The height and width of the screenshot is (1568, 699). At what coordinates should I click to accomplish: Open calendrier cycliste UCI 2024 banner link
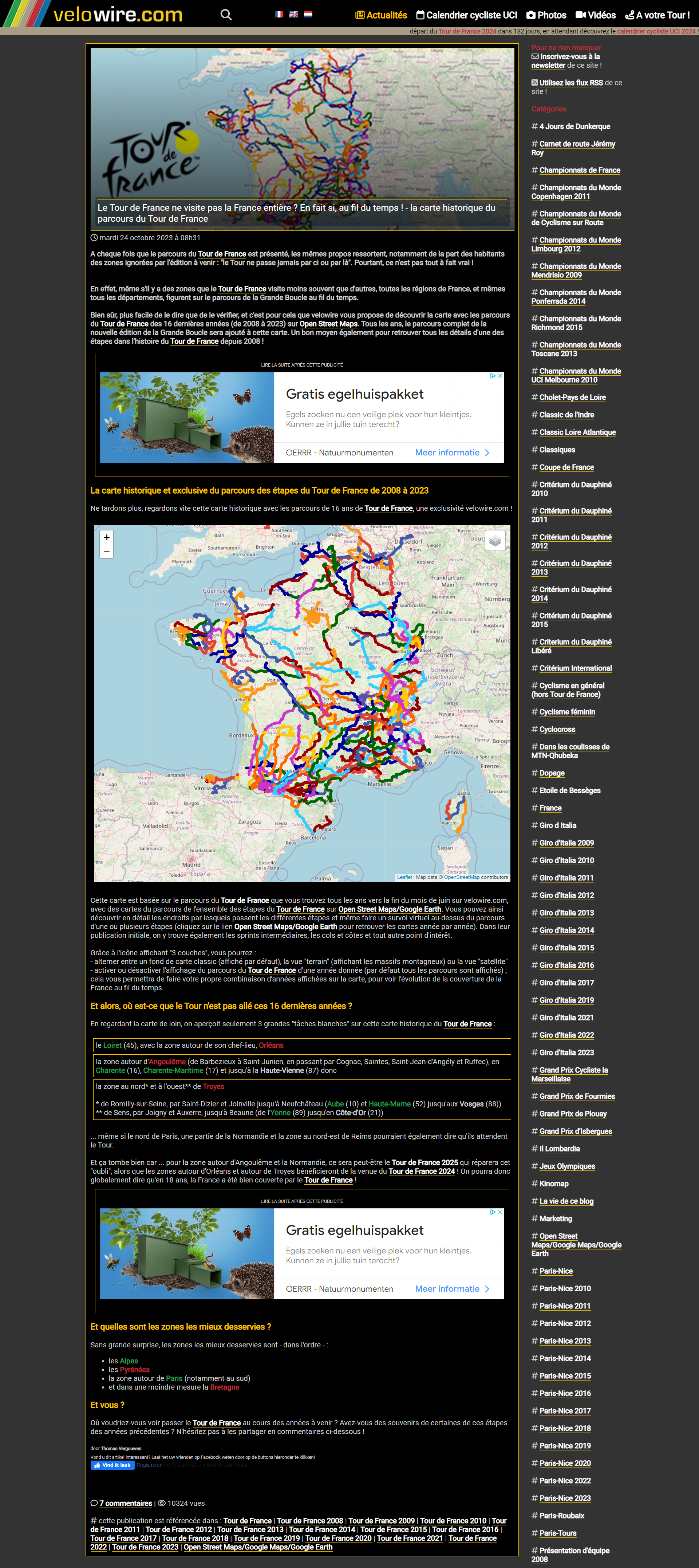point(656,31)
